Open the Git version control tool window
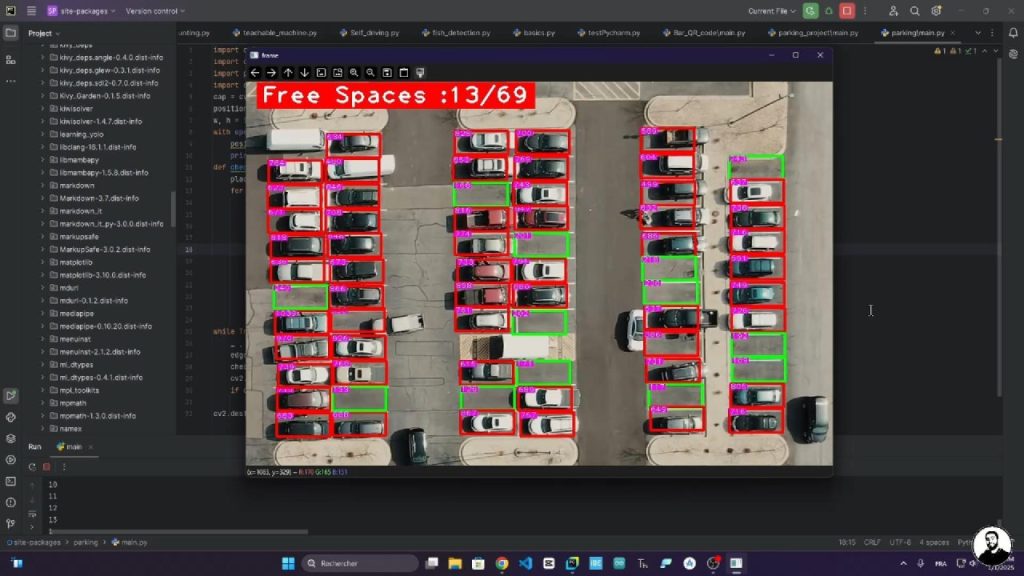This screenshot has width=1024, height=576. pyautogui.click(x=10, y=523)
